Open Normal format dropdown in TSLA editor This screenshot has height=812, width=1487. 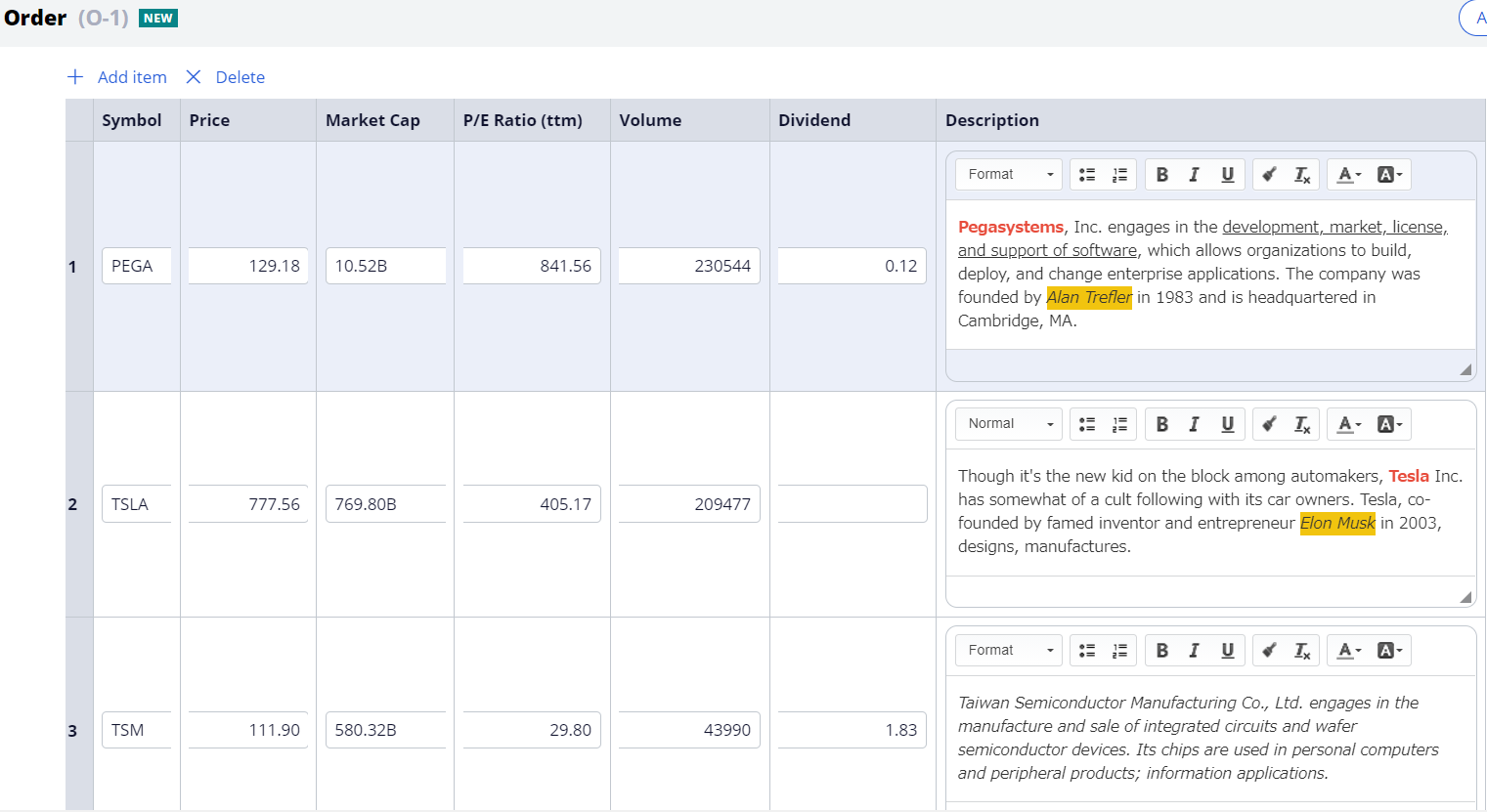1010,424
